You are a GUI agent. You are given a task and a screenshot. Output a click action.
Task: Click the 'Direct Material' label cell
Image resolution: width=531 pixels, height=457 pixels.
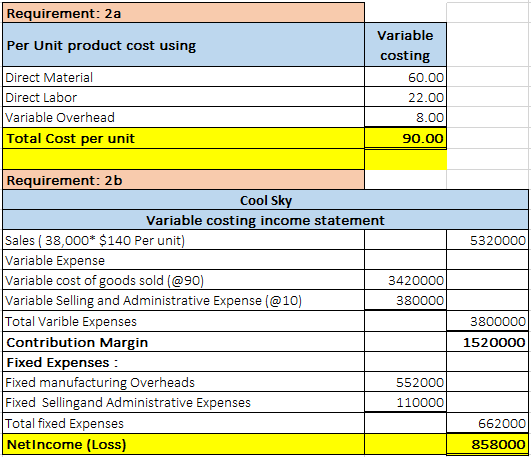[x=184, y=77]
